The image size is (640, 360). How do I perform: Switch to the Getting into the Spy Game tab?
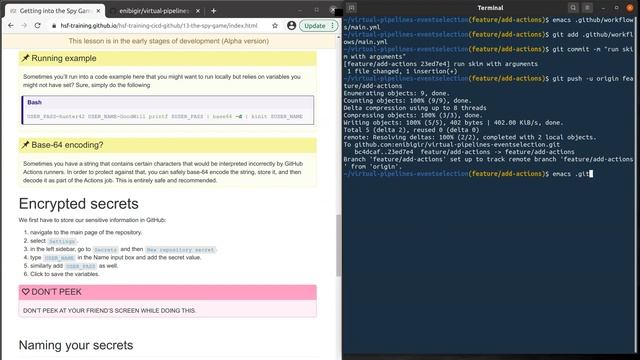pyautogui.click(x=55, y=11)
